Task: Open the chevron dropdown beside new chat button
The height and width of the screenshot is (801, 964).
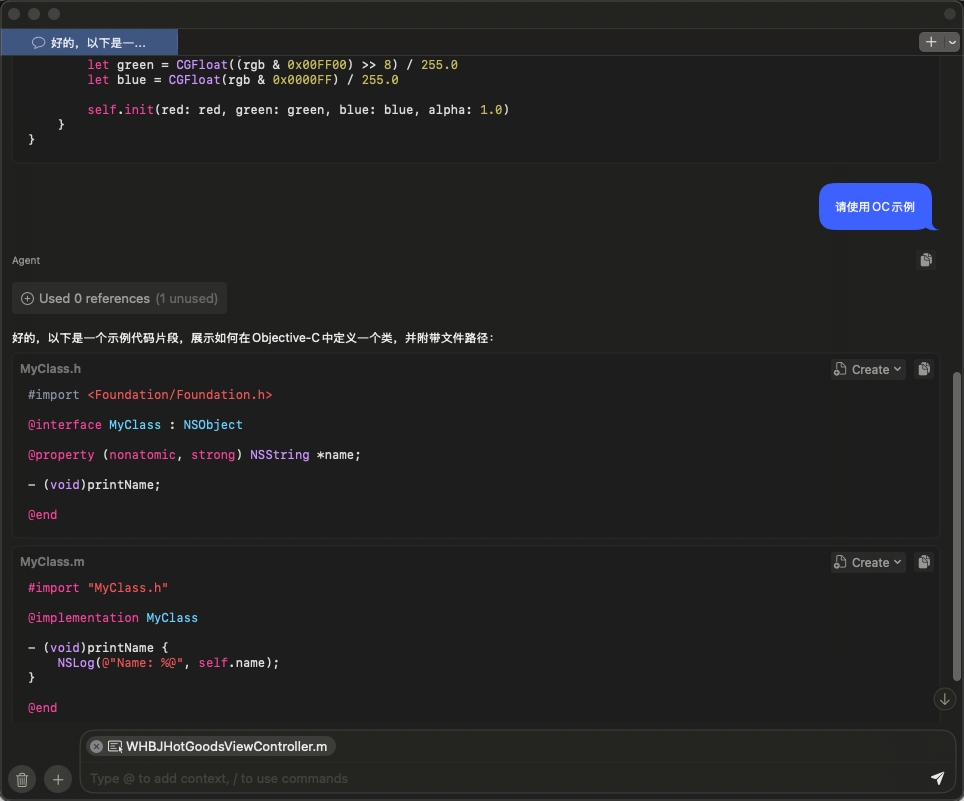Action: [952, 42]
